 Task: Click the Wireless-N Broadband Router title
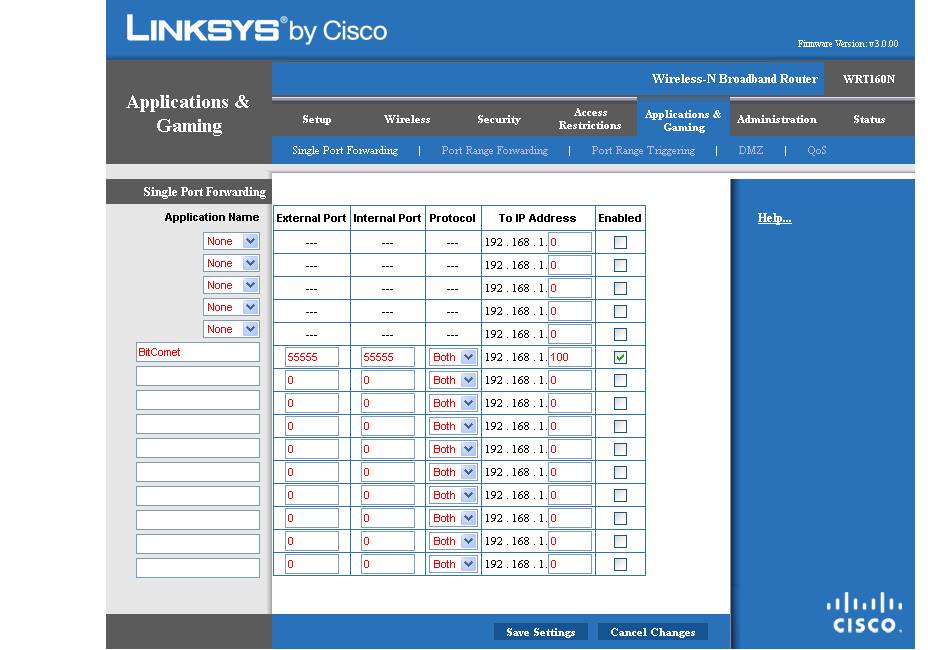pyautogui.click(x=734, y=79)
